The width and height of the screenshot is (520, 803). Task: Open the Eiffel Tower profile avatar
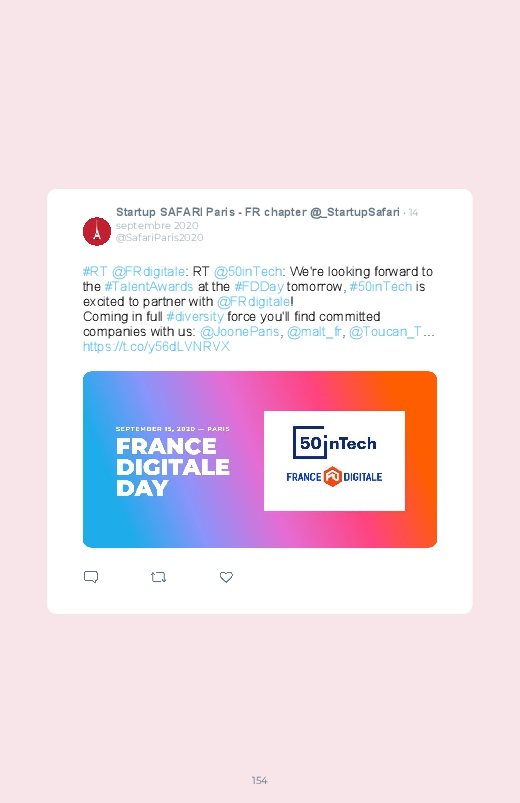click(x=97, y=231)
